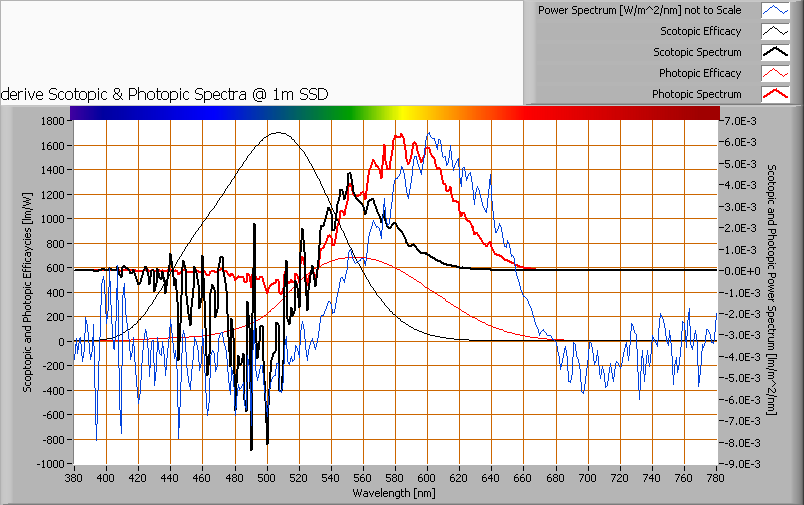Select the Power Spectrum legend label
Viewport: 804px width, 505px height.
tap(640, 10)
